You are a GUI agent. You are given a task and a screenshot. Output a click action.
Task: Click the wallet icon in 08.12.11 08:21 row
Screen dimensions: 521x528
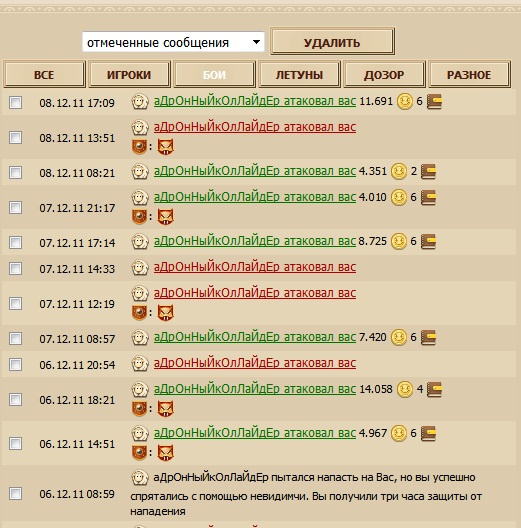tap(429, 171)
